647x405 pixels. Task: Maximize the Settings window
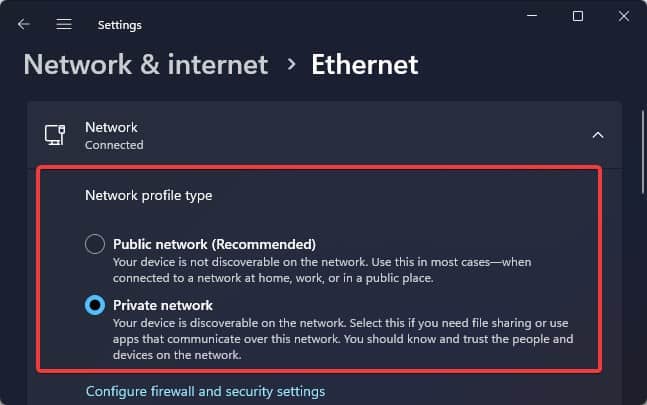(x=578, y=16)
